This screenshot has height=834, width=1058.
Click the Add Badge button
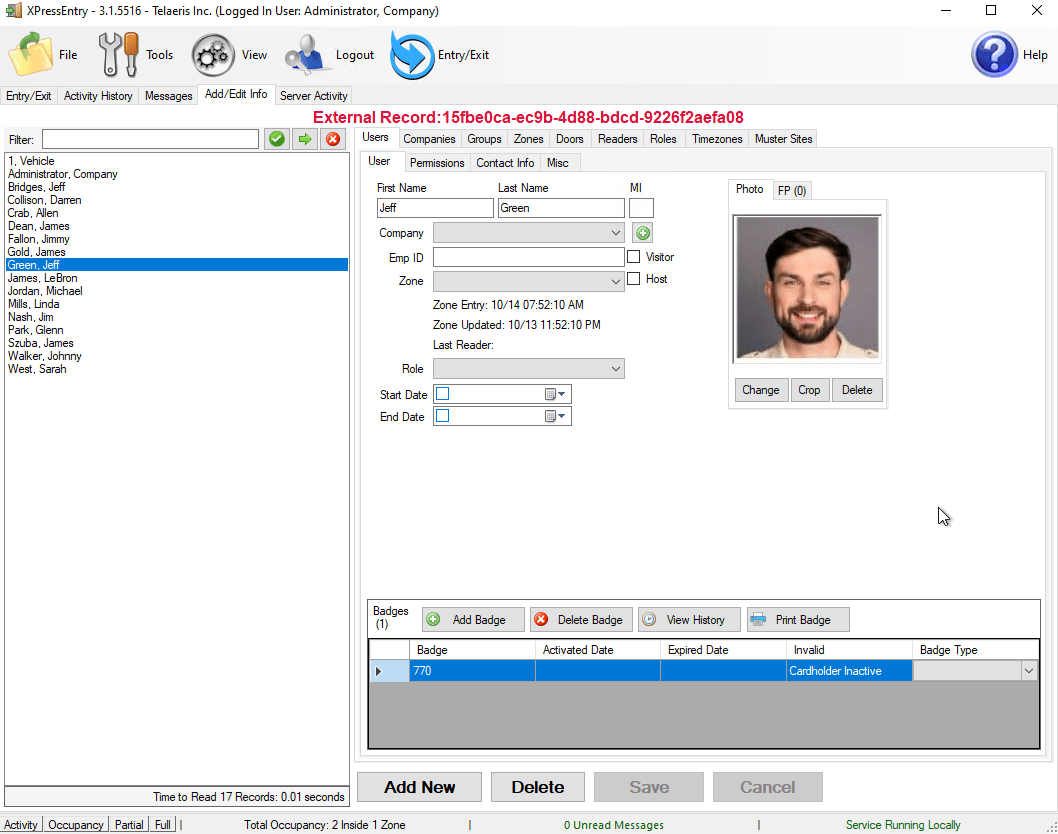tap(472, 620)
